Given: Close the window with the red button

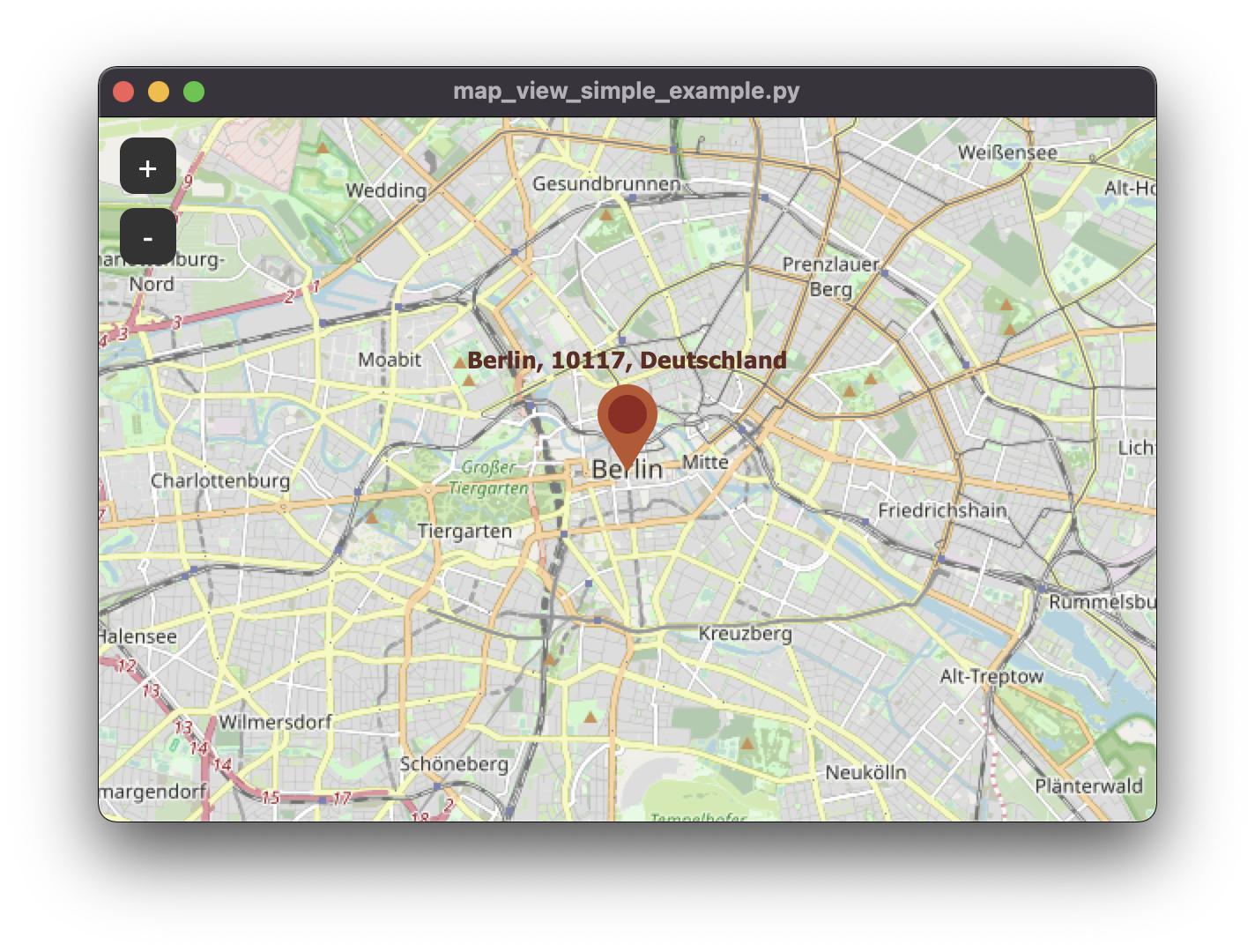Looking at the screenshot, I should [123, 92].
